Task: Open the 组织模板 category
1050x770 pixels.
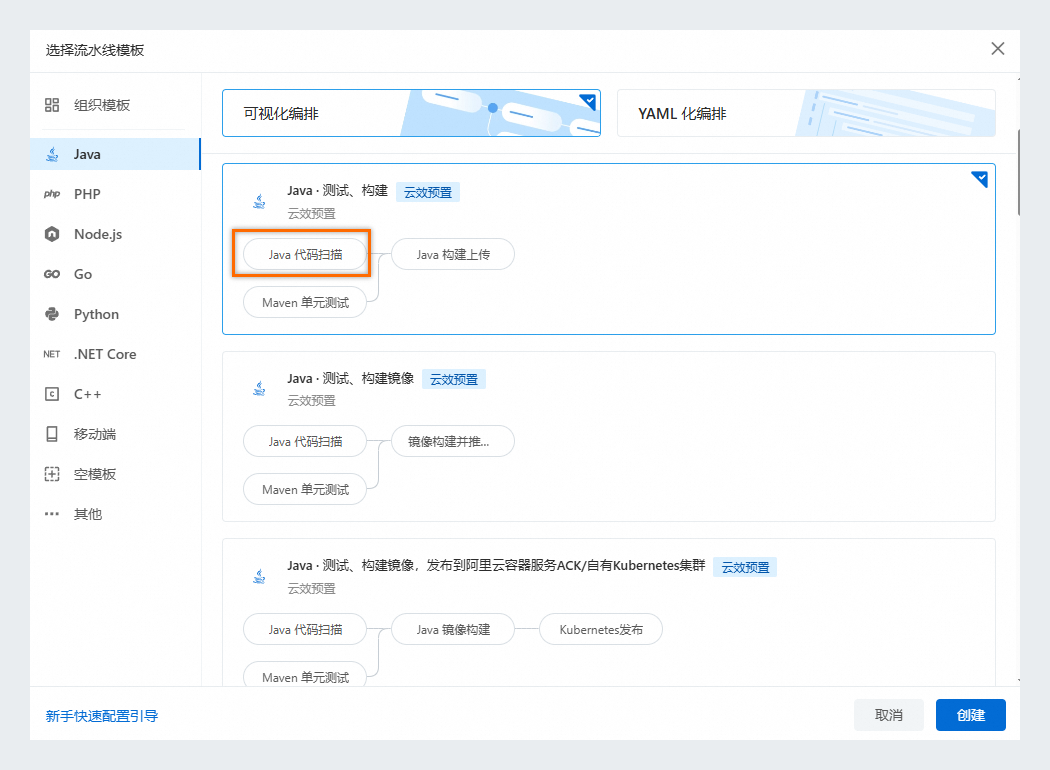Action: 115,105
